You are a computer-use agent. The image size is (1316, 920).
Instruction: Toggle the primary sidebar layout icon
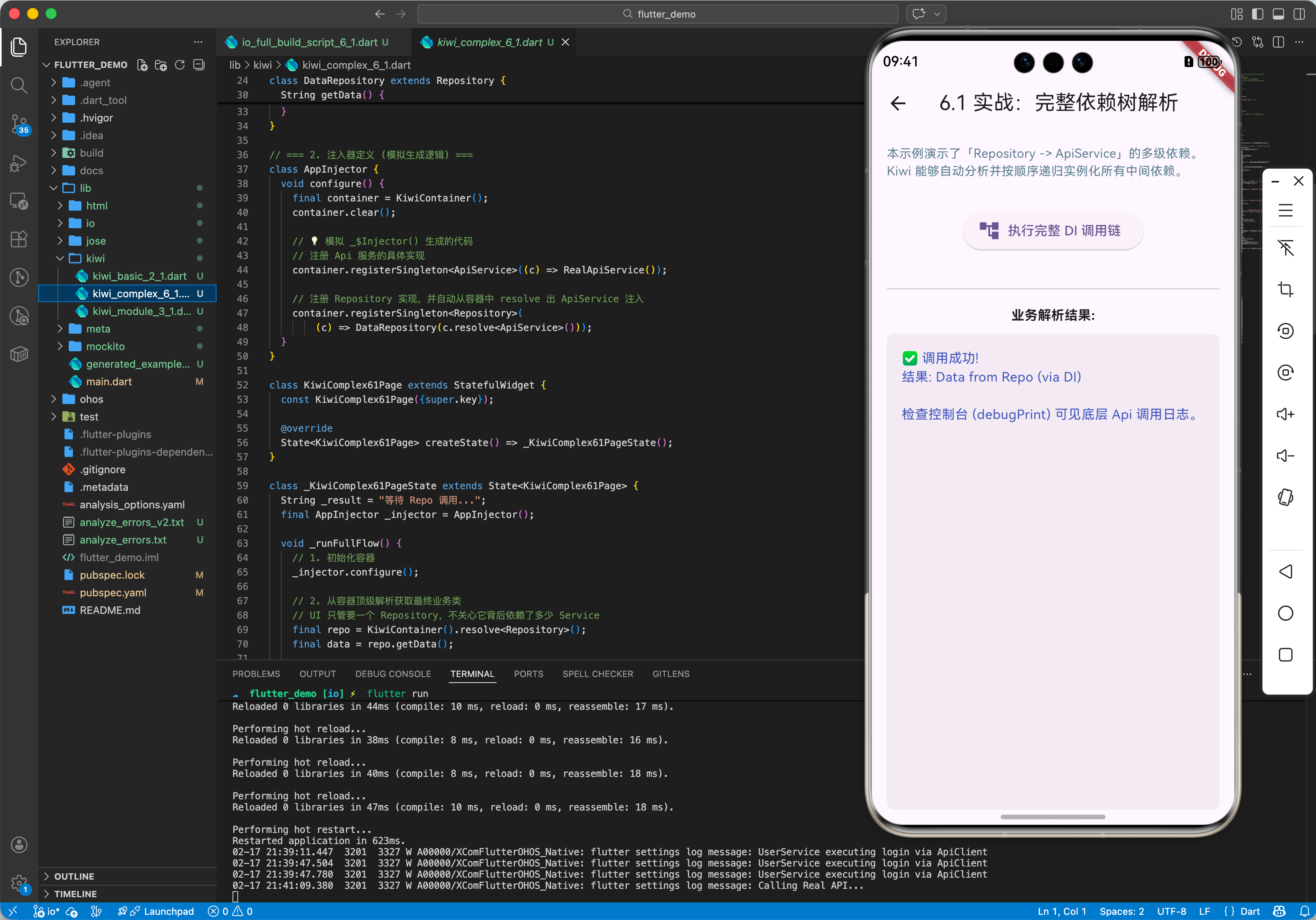(1258, 14)
